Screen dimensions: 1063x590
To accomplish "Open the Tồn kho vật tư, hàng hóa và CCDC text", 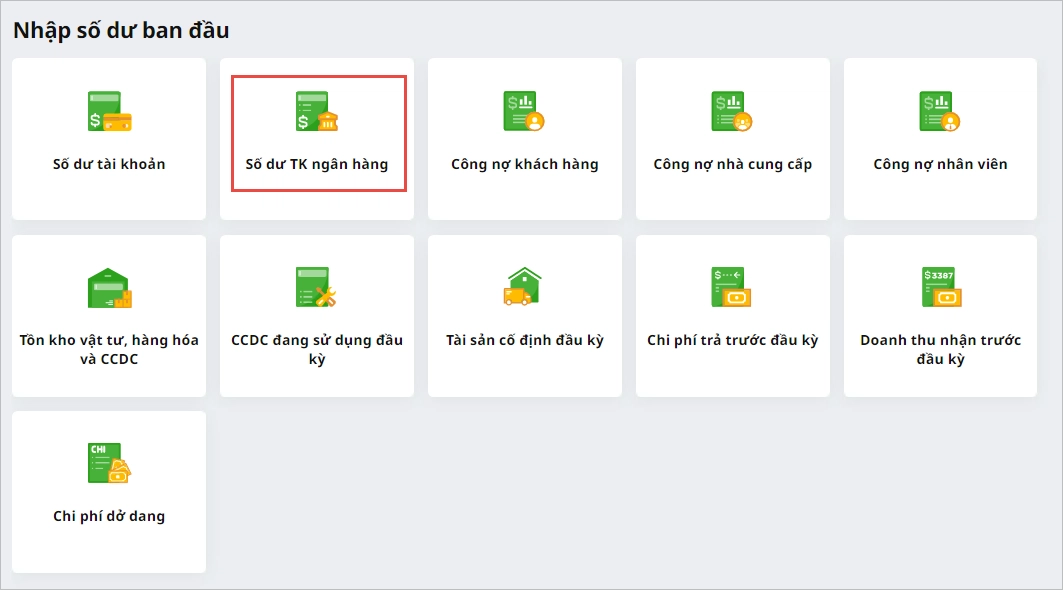I will [109, 349].
